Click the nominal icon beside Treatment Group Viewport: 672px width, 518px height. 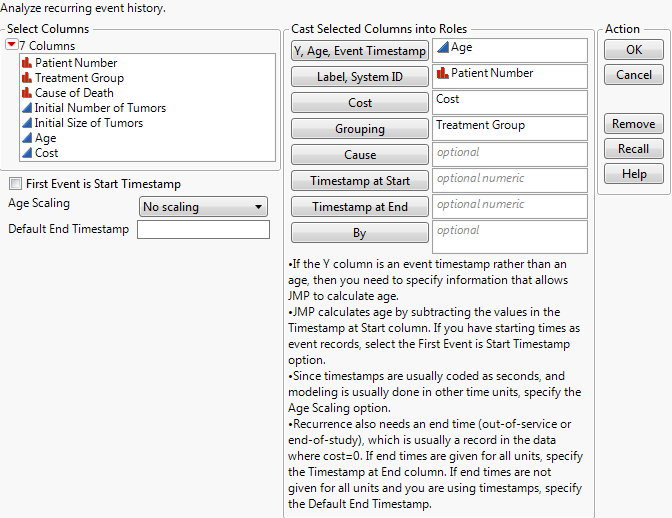[x=26, y=78]
